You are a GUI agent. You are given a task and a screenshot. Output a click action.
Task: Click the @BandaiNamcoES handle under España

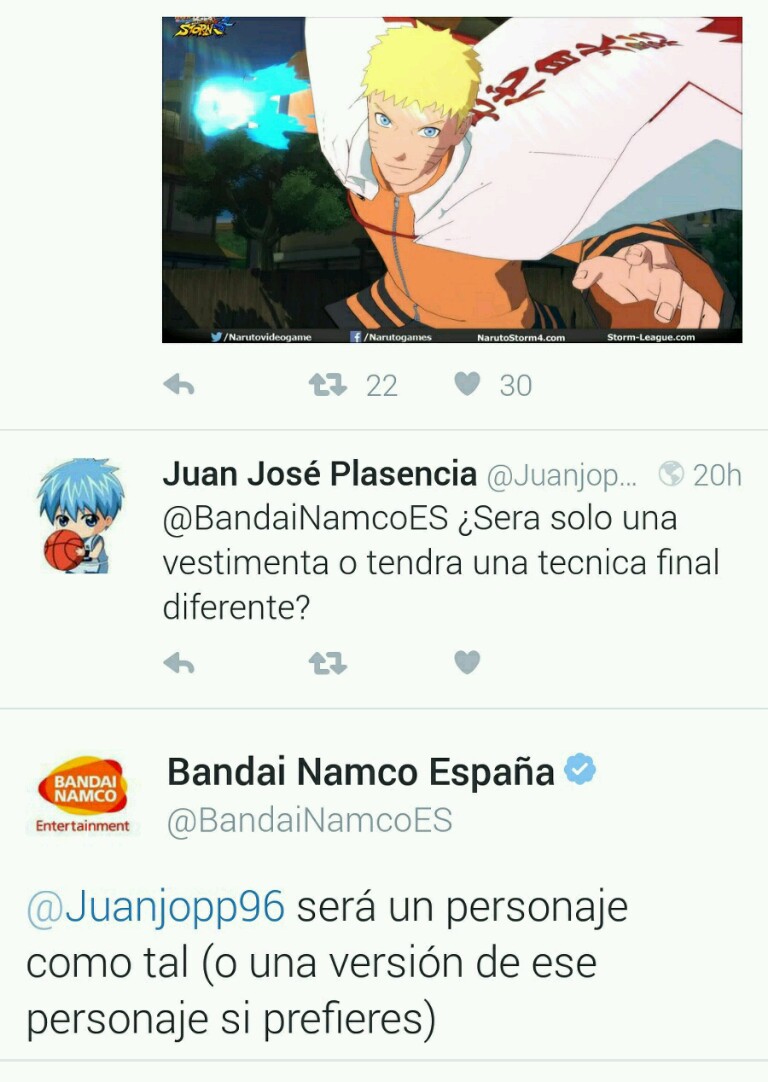(x=310, y=820)
